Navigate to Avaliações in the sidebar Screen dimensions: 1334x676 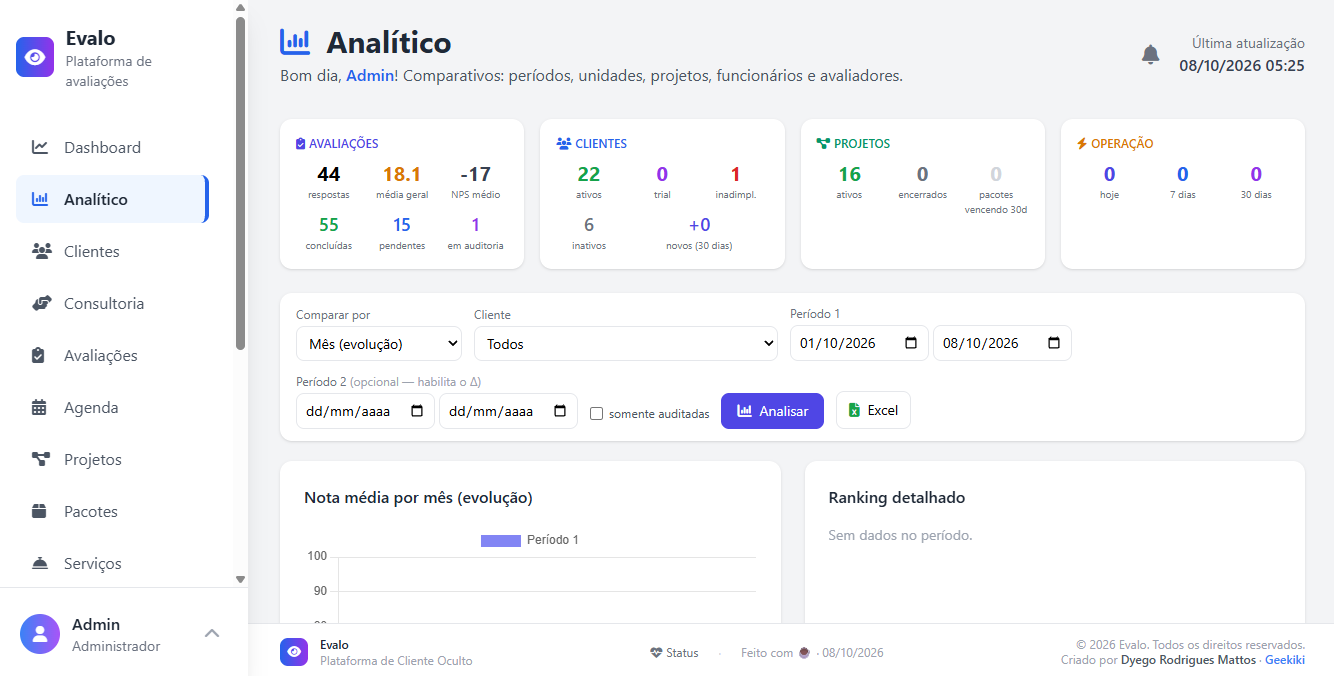point(111,355)
